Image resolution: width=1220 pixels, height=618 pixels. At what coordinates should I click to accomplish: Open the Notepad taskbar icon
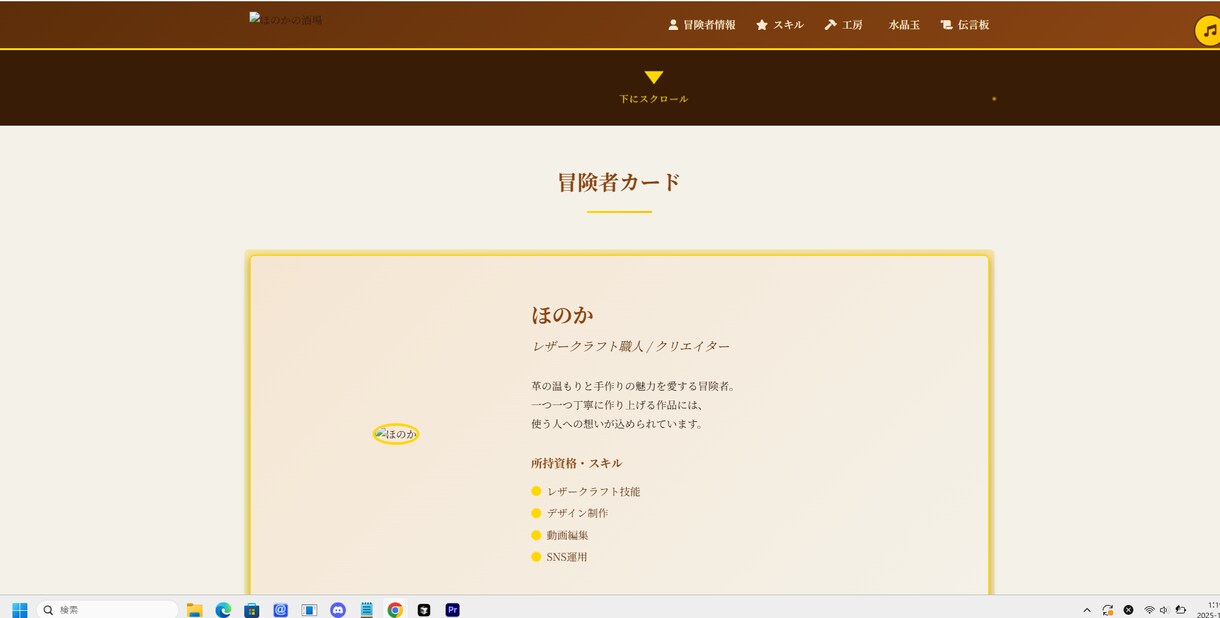pyautogui.click(x=367, y=610)
